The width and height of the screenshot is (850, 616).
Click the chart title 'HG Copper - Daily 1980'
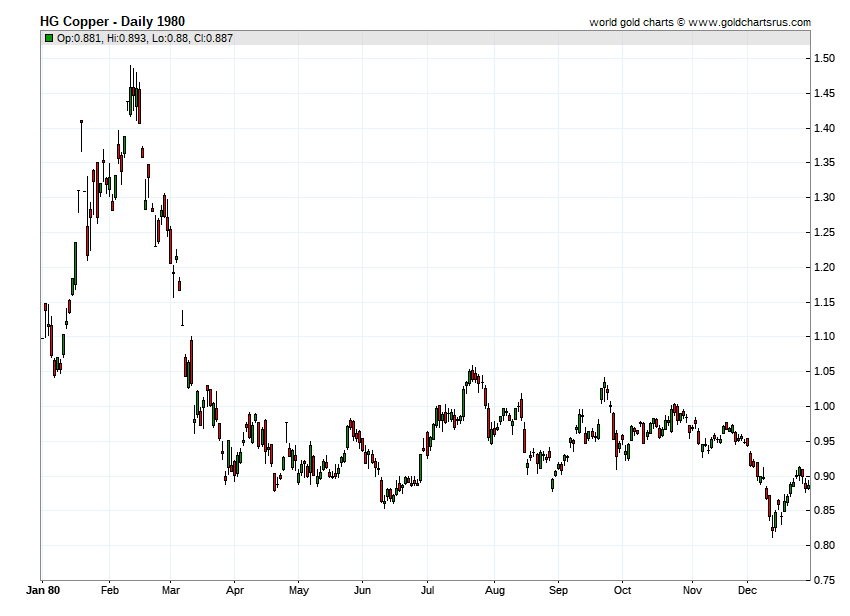[x=112, y=22]
